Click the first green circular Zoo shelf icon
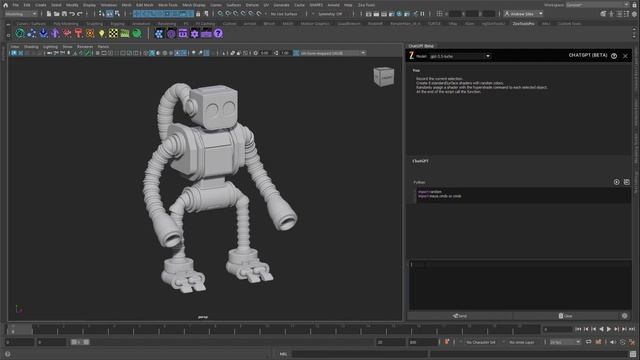This screenshot has height=360, width=640. tap(20, 33)
